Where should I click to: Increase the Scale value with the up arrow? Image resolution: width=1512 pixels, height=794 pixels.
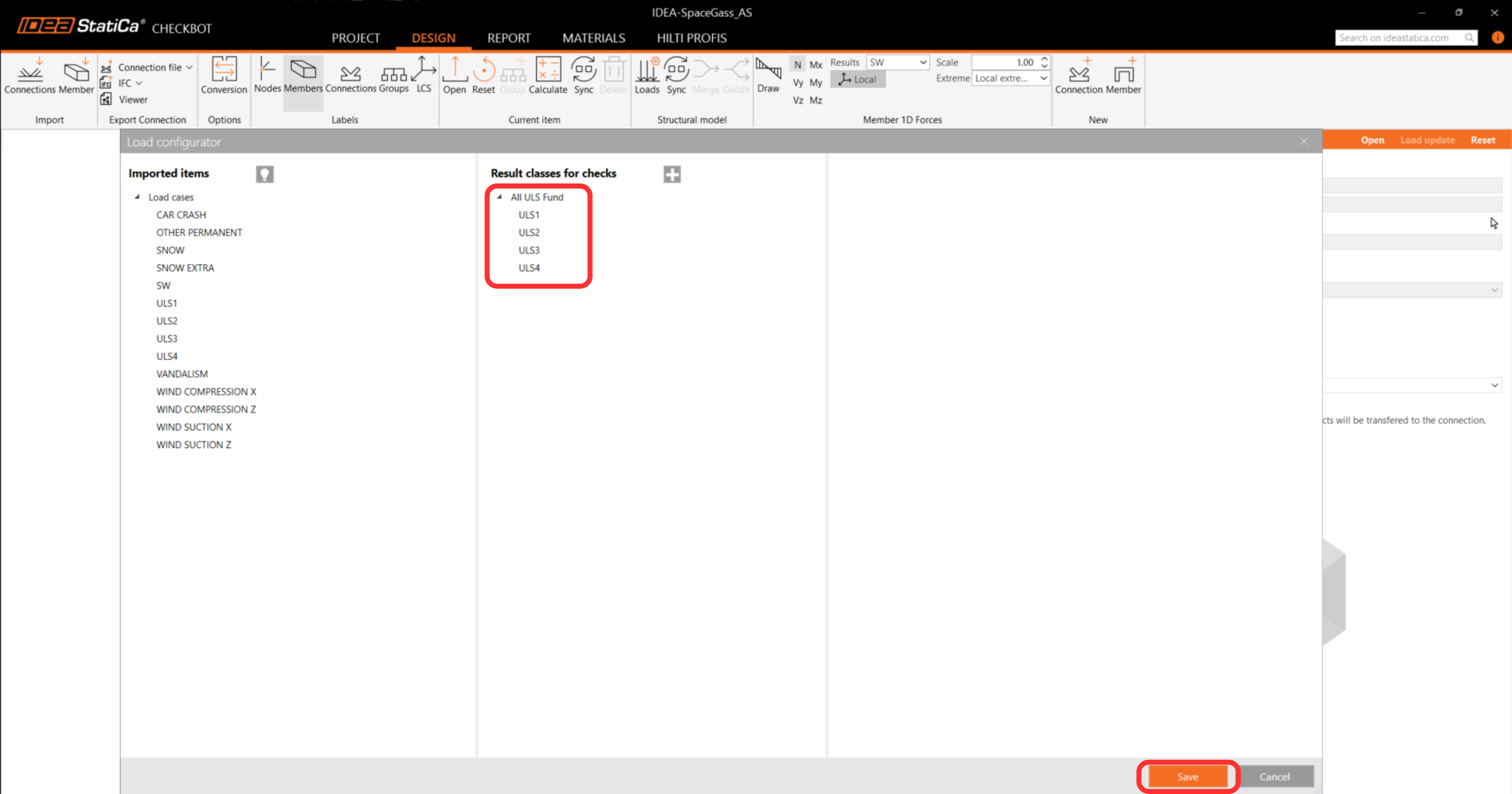click(x=1044, y=59)
